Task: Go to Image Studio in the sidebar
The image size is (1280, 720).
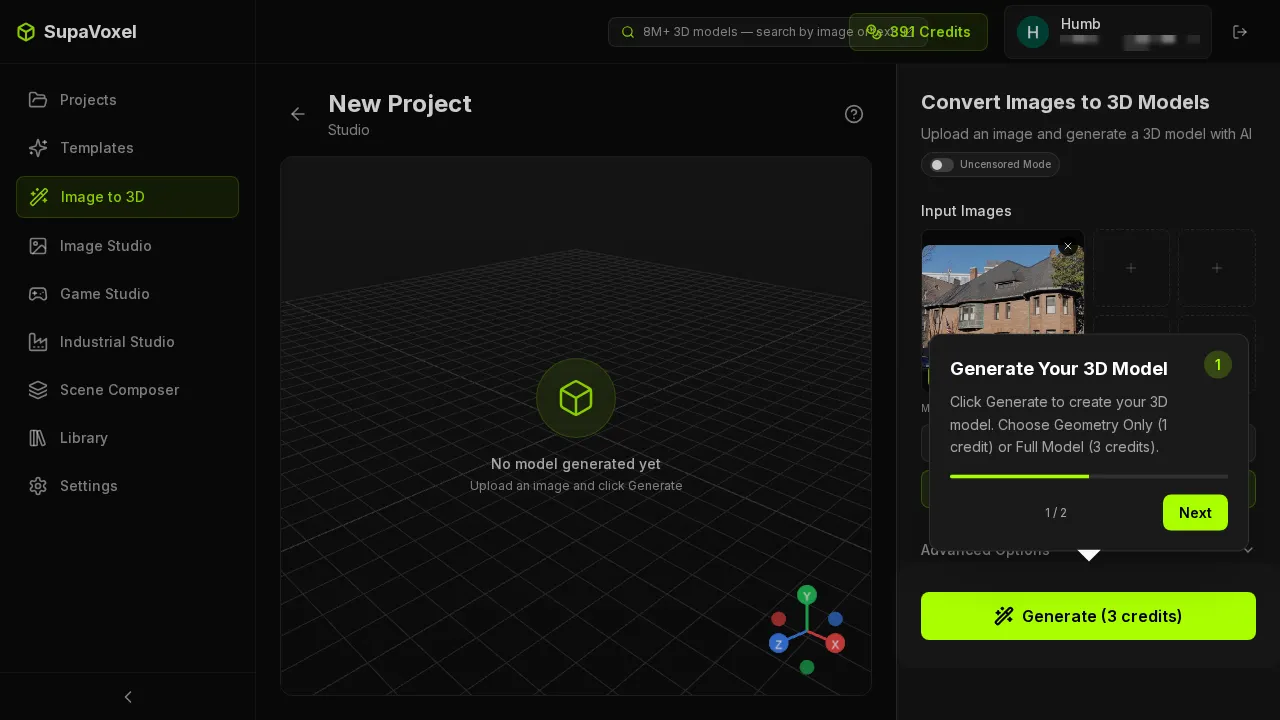Action: click(127, 246)
